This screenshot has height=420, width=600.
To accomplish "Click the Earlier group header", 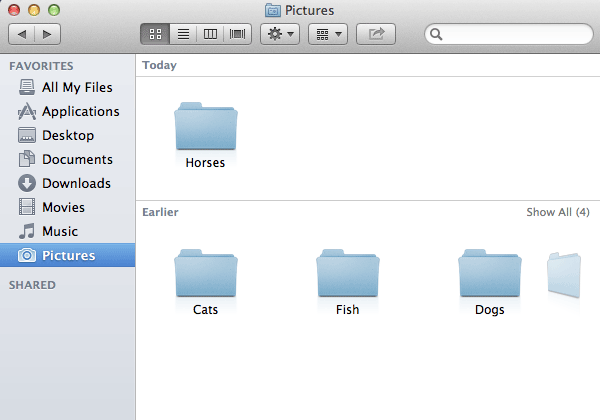I will [x=160, y=212].
